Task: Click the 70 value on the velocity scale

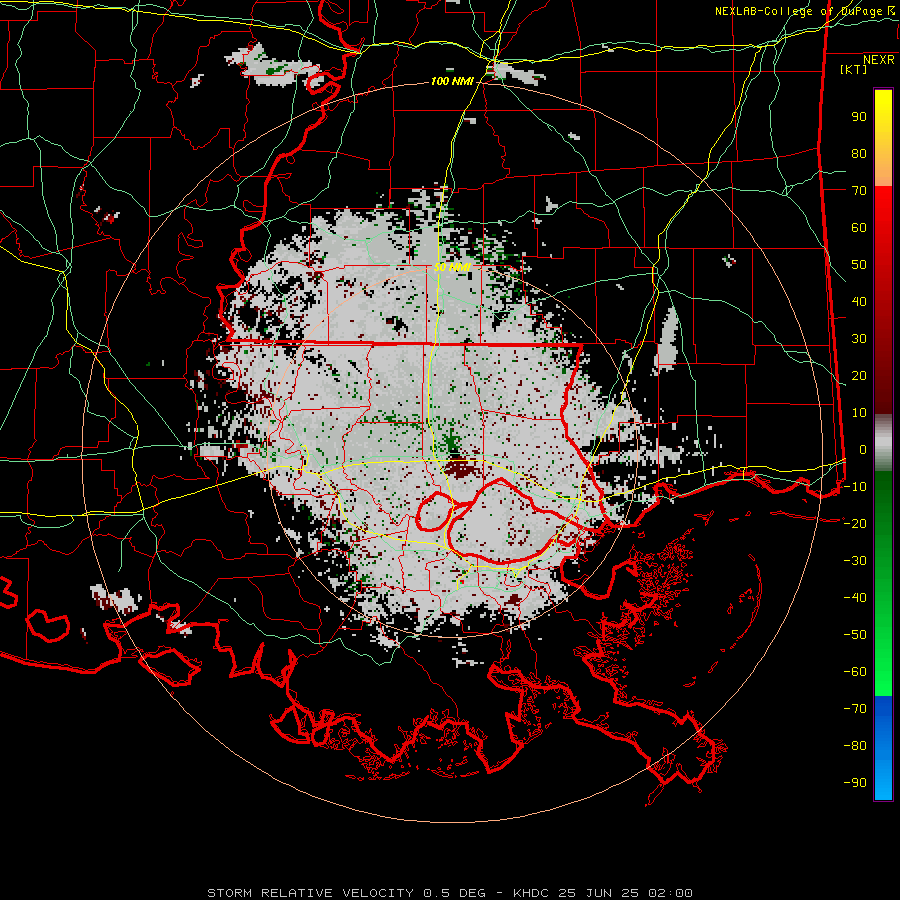Action: 859,191
